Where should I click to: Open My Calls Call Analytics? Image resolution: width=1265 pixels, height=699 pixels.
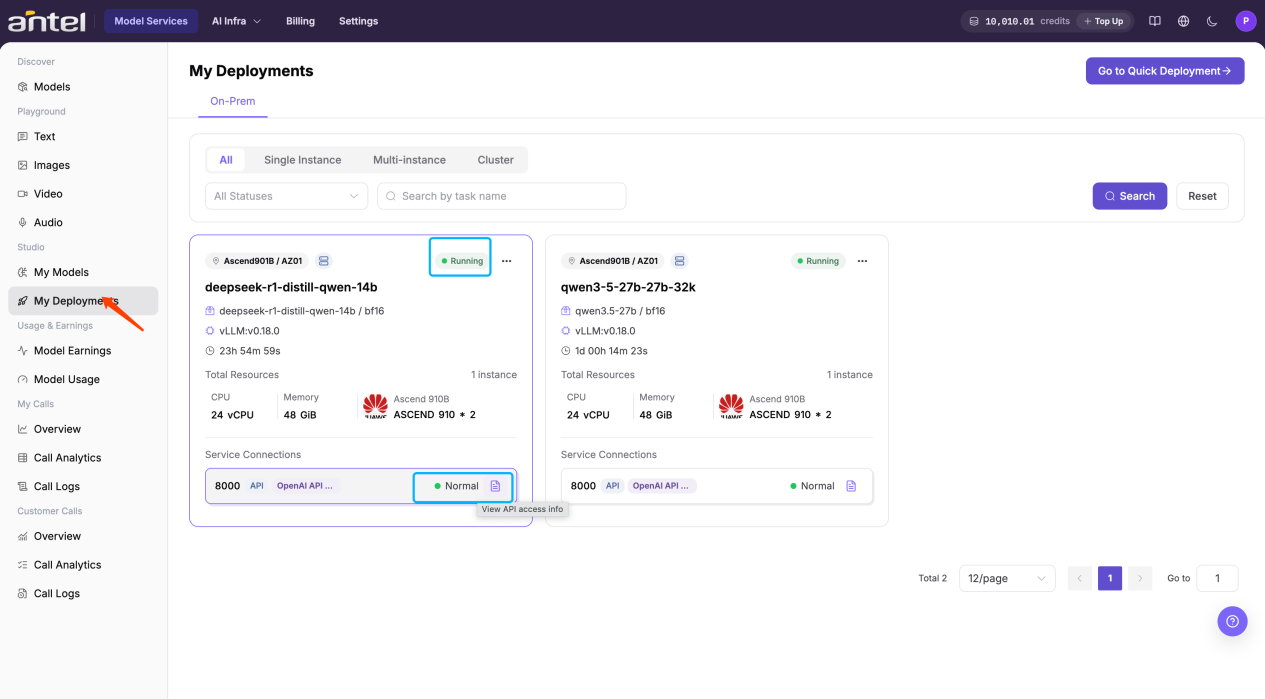(x=83, y=458)
